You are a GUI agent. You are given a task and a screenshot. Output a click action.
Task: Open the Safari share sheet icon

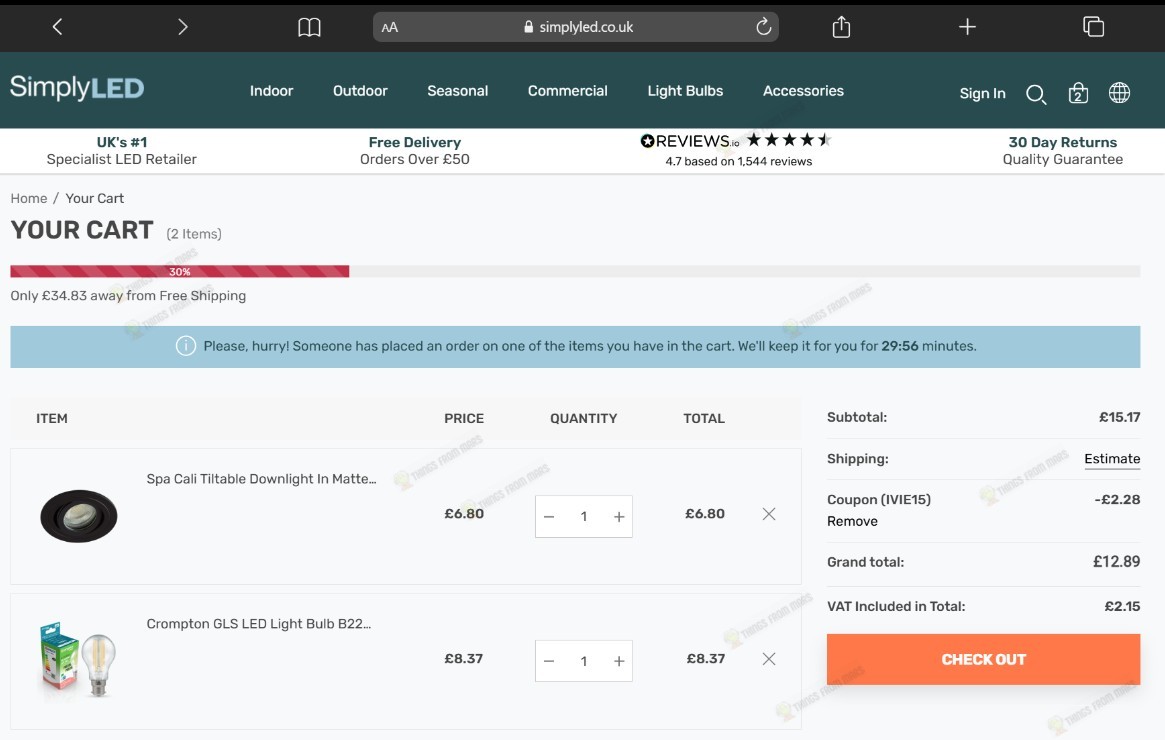[x=841, y=27]
